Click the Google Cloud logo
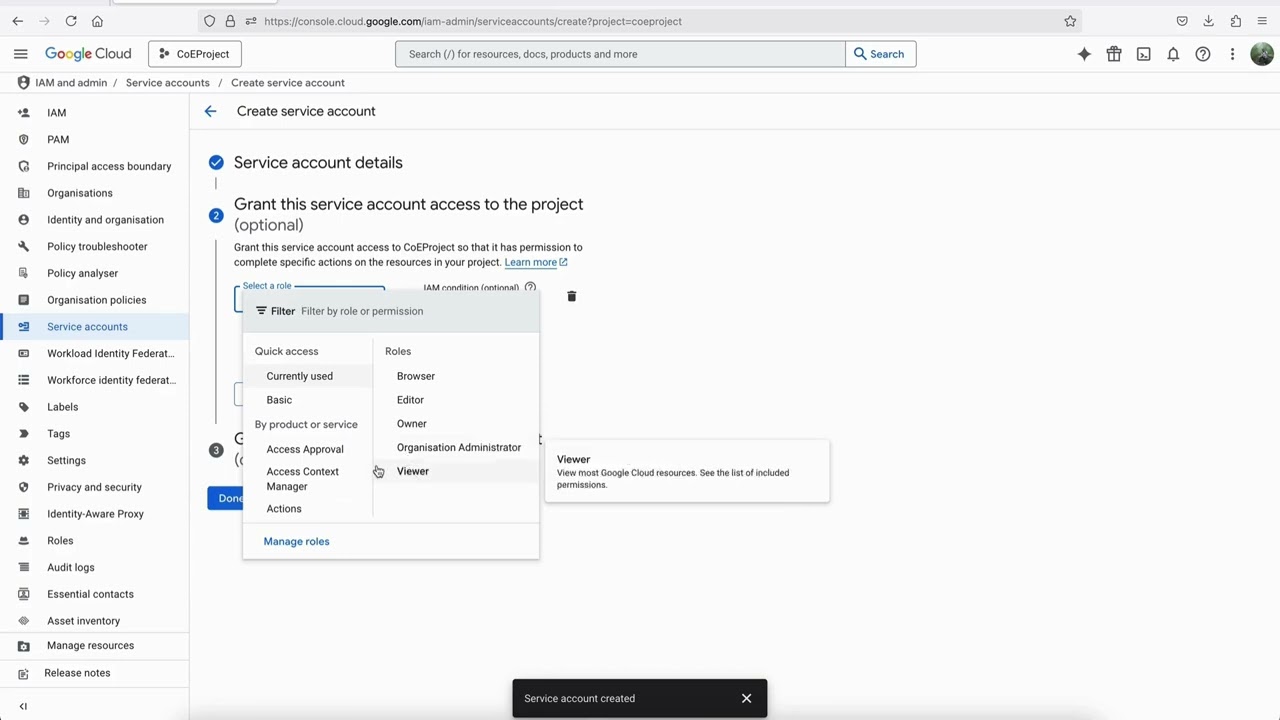The width and height of the screenshot is (1280, 720). click(88, 54)
